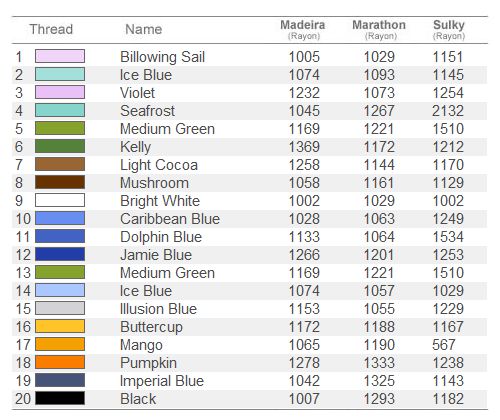The image size is (500, 420).
Task: Click the Name column header
Action: click(144, 29)
